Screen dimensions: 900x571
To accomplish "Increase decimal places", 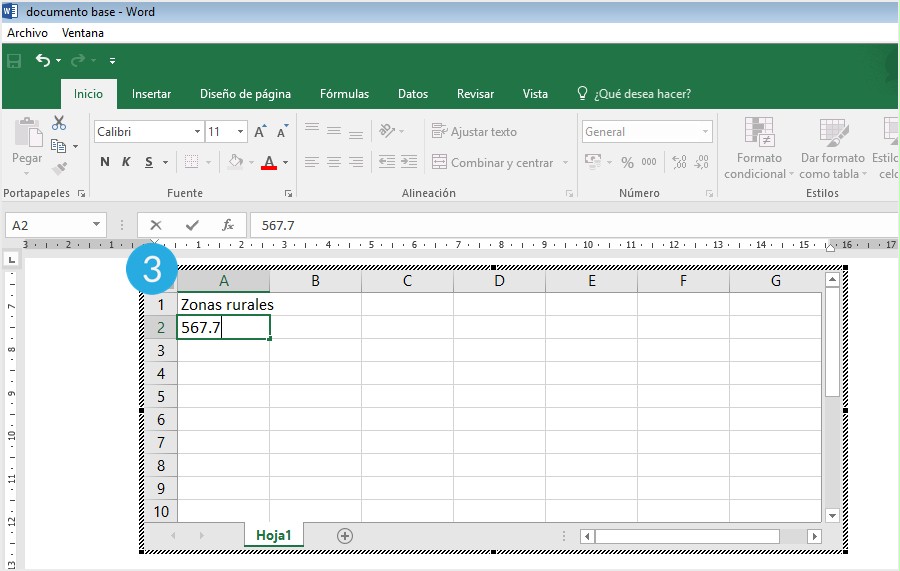I will coord(679,162).
